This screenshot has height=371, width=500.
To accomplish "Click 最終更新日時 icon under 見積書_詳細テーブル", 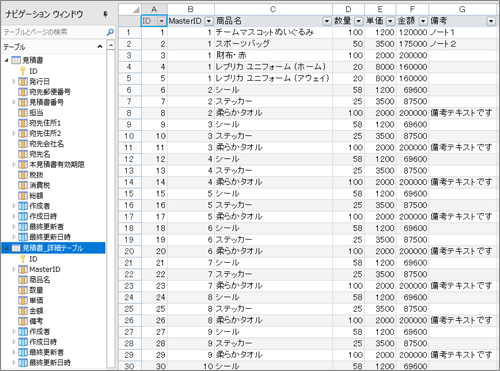I will click(23, 363).
